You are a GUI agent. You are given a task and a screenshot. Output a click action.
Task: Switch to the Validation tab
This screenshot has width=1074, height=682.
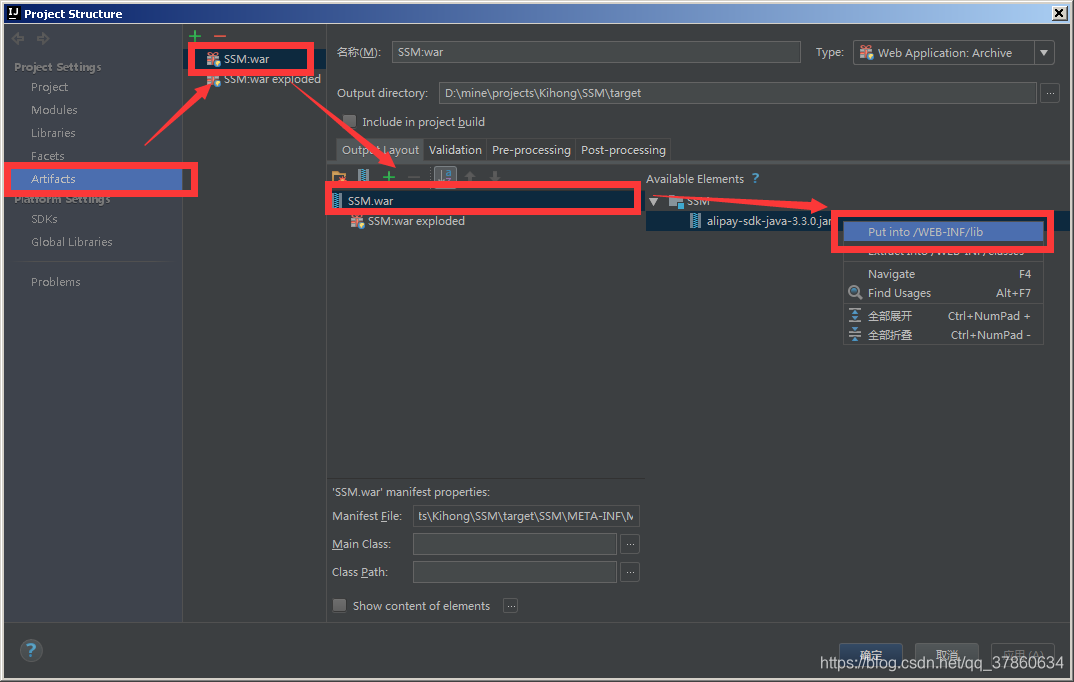pyautogui.click(x=455, y=149)
